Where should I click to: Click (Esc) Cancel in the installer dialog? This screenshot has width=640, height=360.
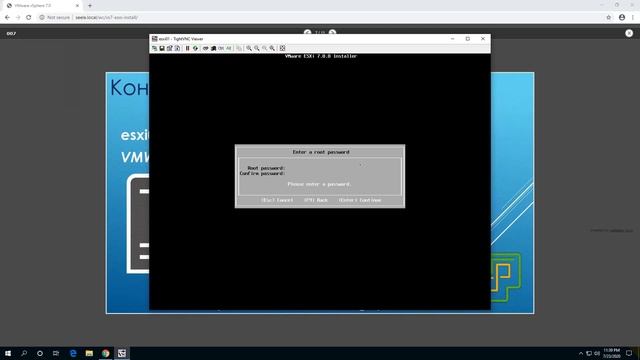pos(277,200)
